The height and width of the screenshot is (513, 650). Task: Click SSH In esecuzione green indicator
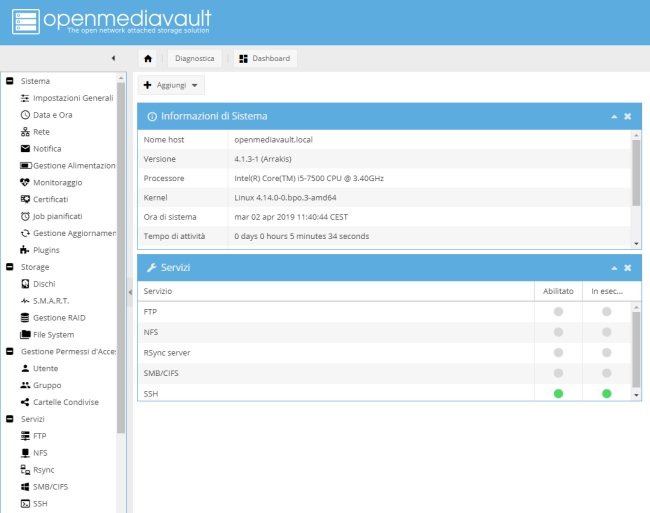click(x=606, y=394)
